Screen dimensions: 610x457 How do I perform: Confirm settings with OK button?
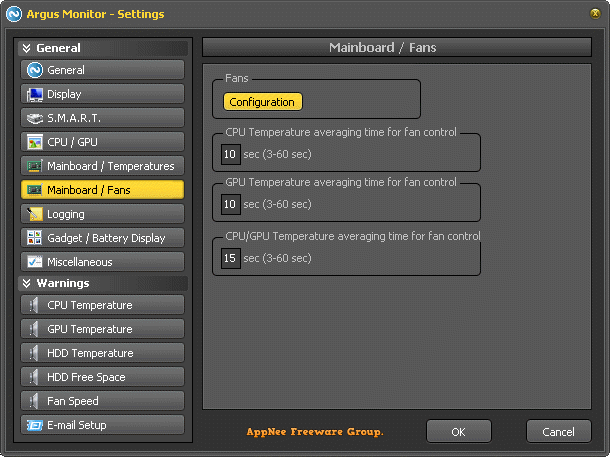pyautogui.click(x=459, y=432)
